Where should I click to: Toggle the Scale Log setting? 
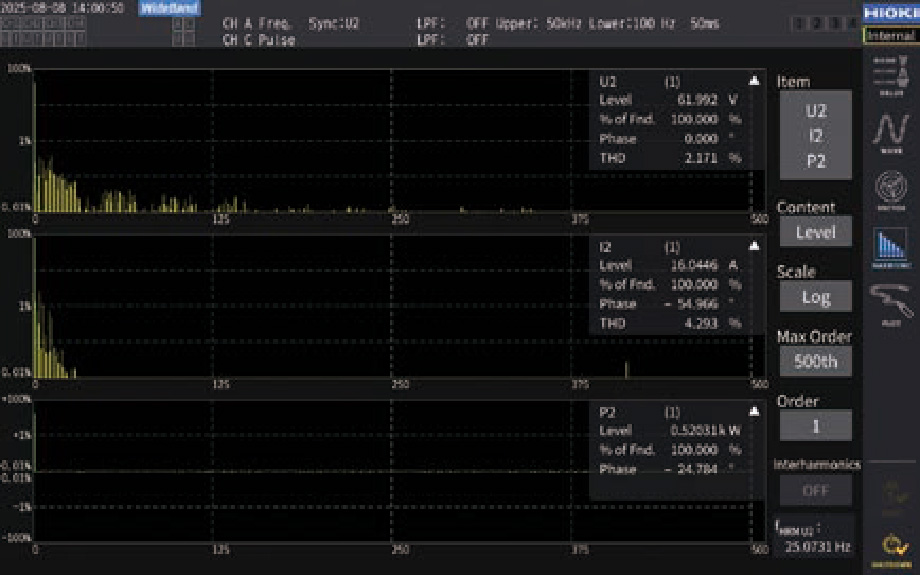[815, 297]
